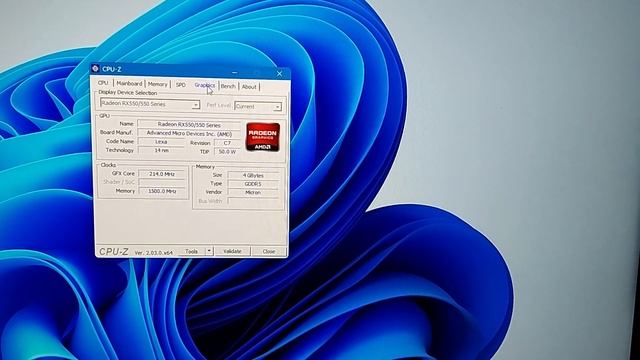Click the GFX Core clock value 214.0 MHz
The height and width of the screenshot is (360, 640).
coord(162,174)
